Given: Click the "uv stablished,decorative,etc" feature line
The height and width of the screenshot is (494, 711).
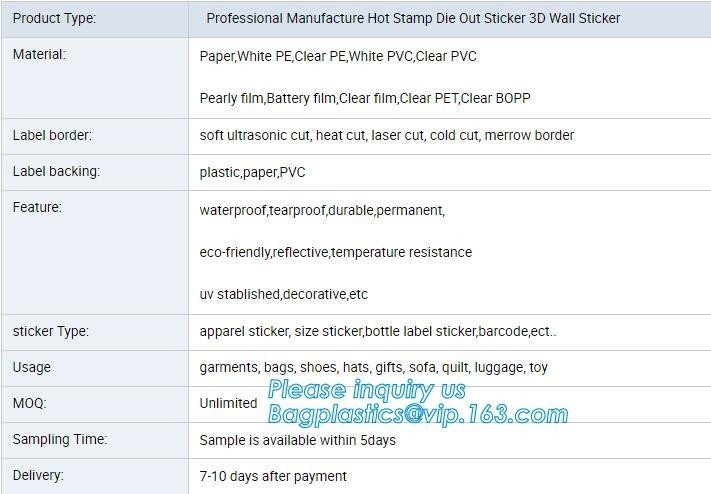Looking at the screenshot, I should tap(283, 294).
